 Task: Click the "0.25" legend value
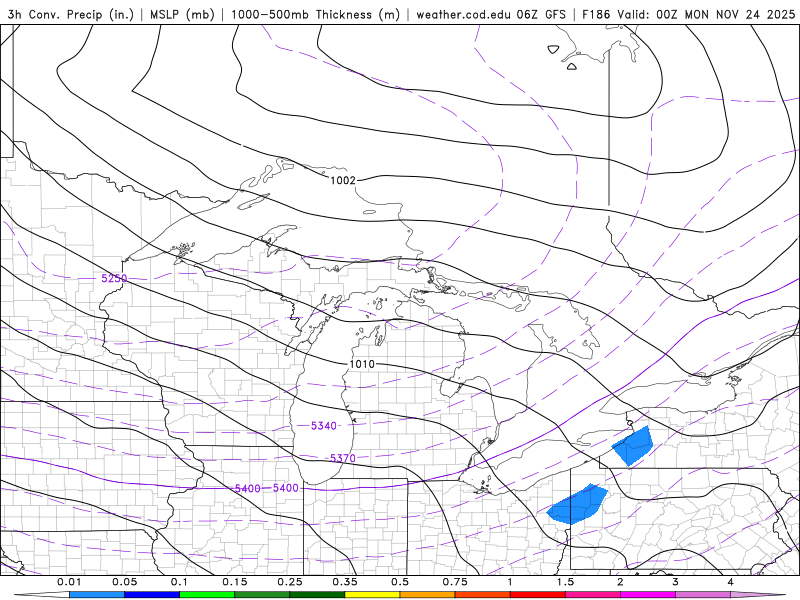[290, 582]
